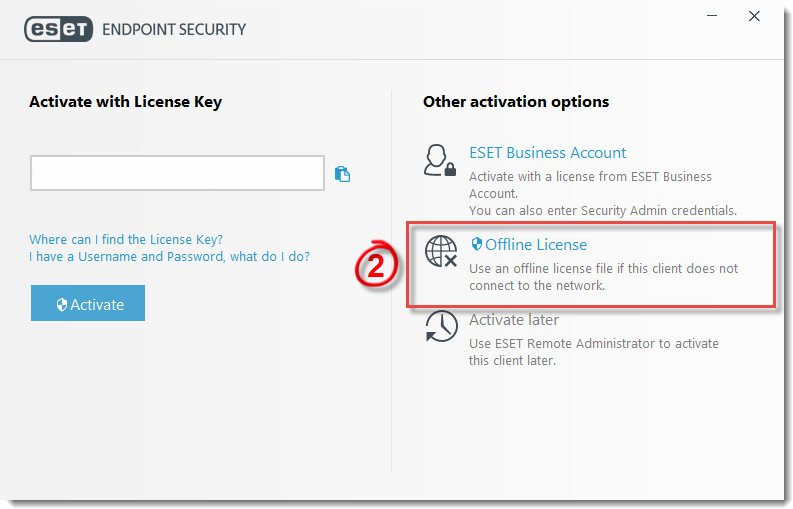Click 'You can also enter Security Admin credentials' text

click(603, 210)
